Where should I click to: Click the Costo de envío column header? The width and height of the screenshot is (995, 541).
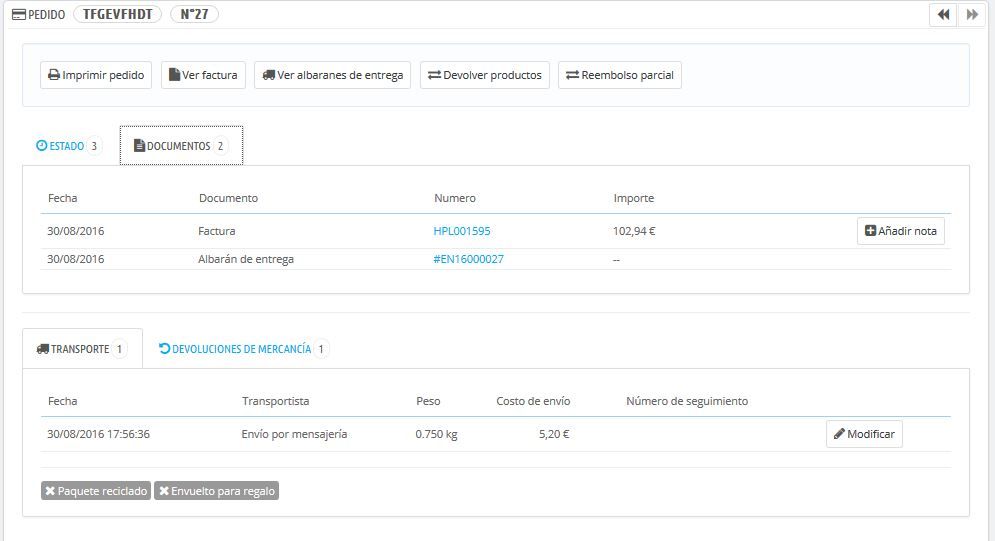[533, 401]
